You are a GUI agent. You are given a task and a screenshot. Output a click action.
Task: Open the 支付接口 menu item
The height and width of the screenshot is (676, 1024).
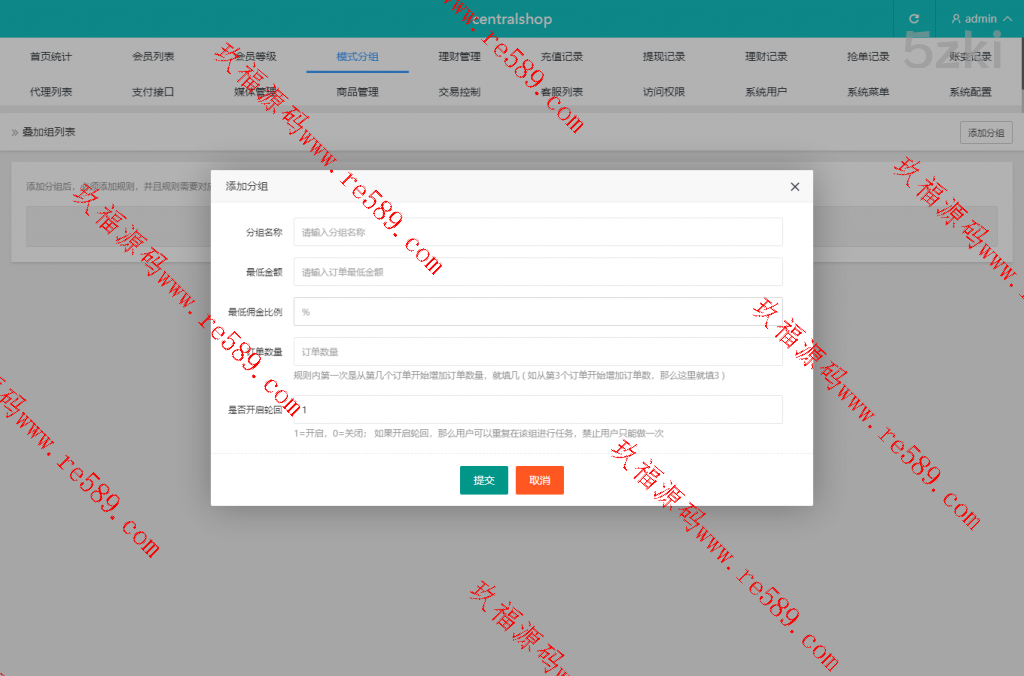(153, 92)
